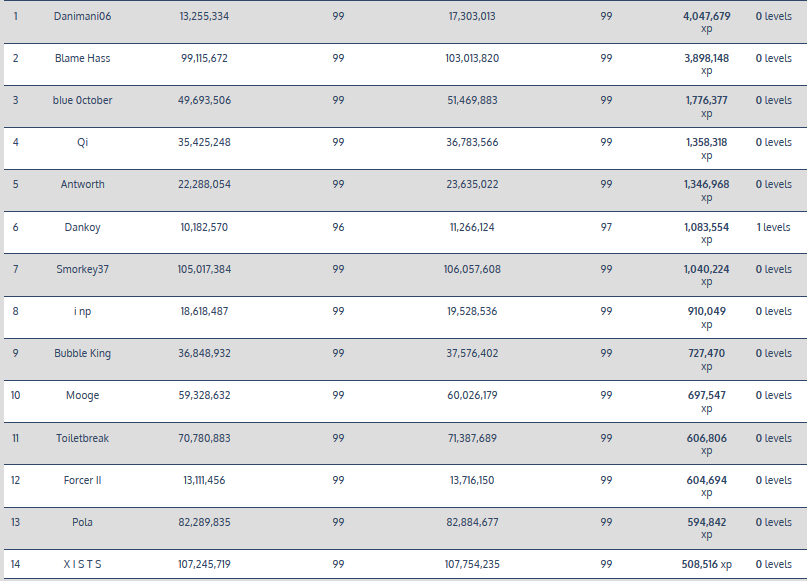Click on player Forcer II

point(83,480)
